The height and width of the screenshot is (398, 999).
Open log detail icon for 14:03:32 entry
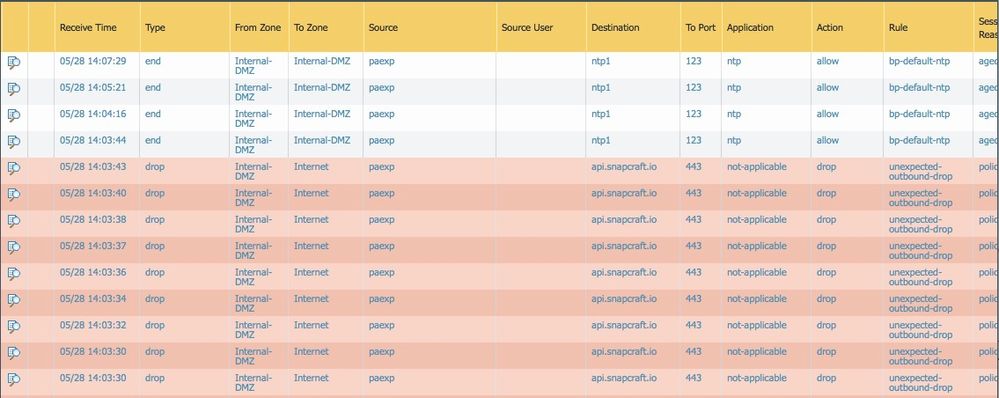coord(14,326)
